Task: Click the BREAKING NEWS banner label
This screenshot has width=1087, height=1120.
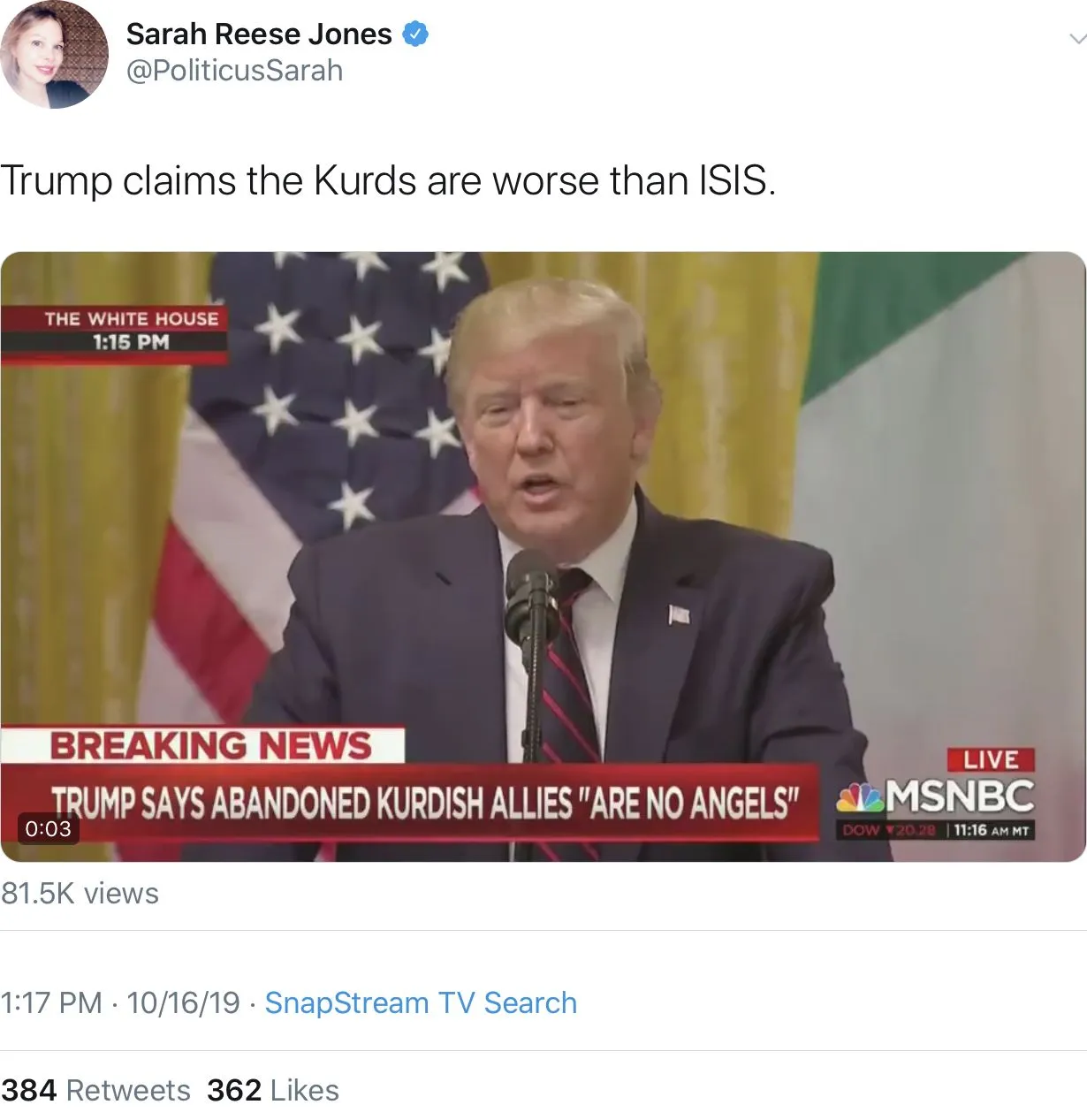Action: [210, 745]
